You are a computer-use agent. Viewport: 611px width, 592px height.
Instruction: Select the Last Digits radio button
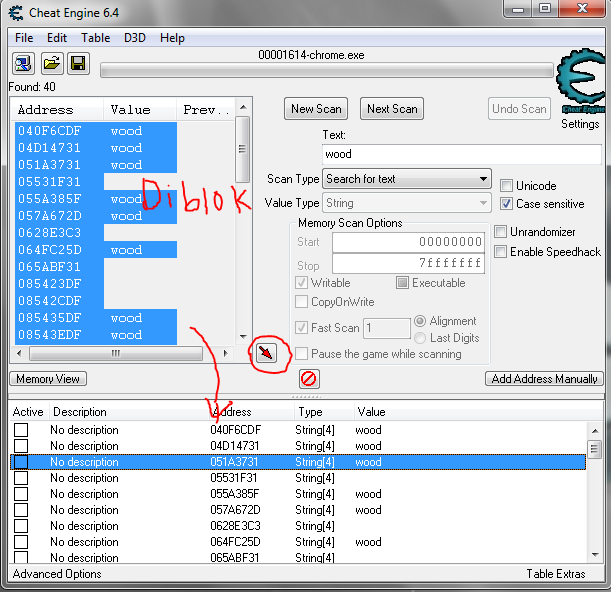click(x=420, y=338)
